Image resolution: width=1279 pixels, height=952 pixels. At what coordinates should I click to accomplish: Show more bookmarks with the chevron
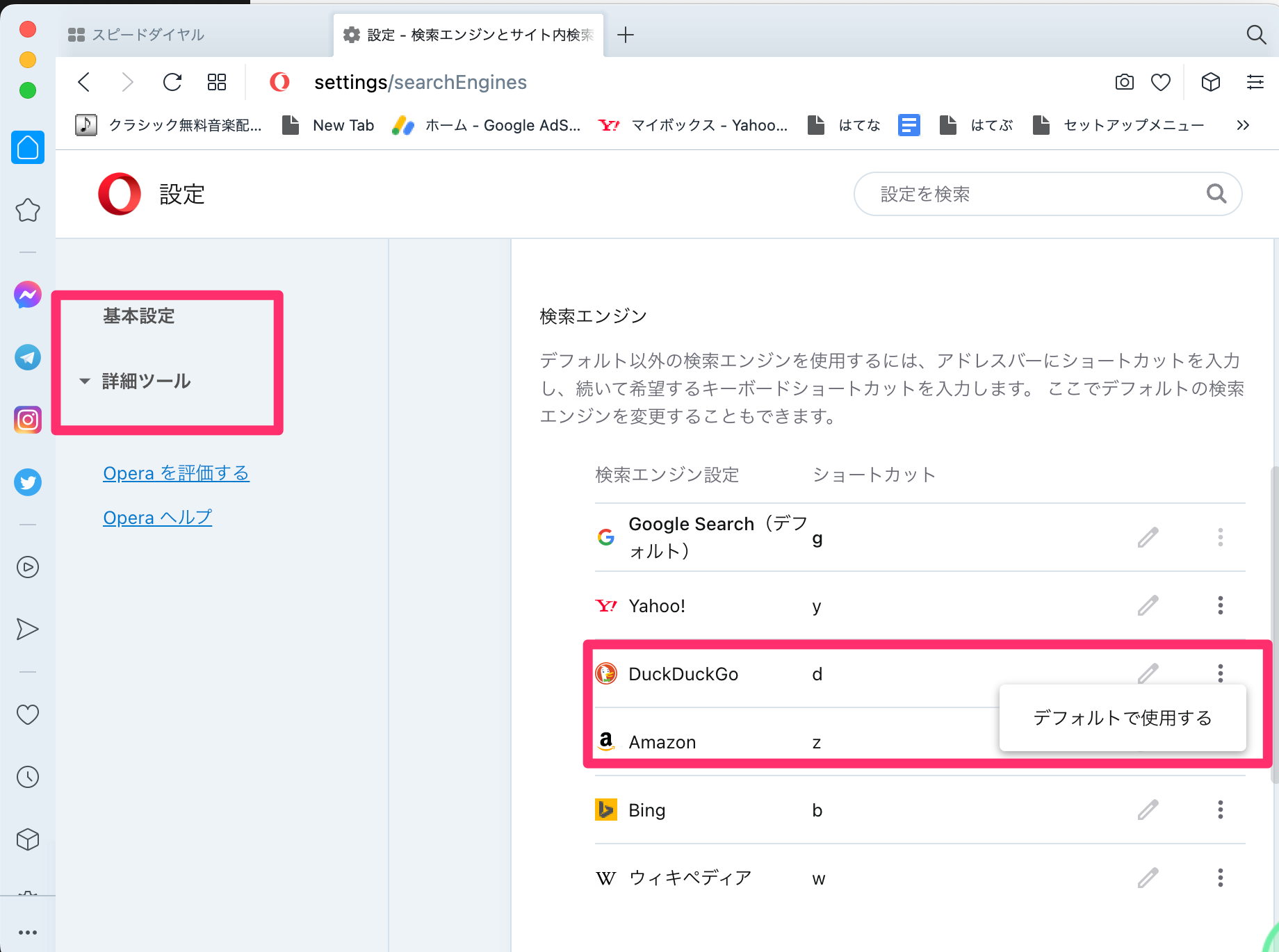point(1244,125)
